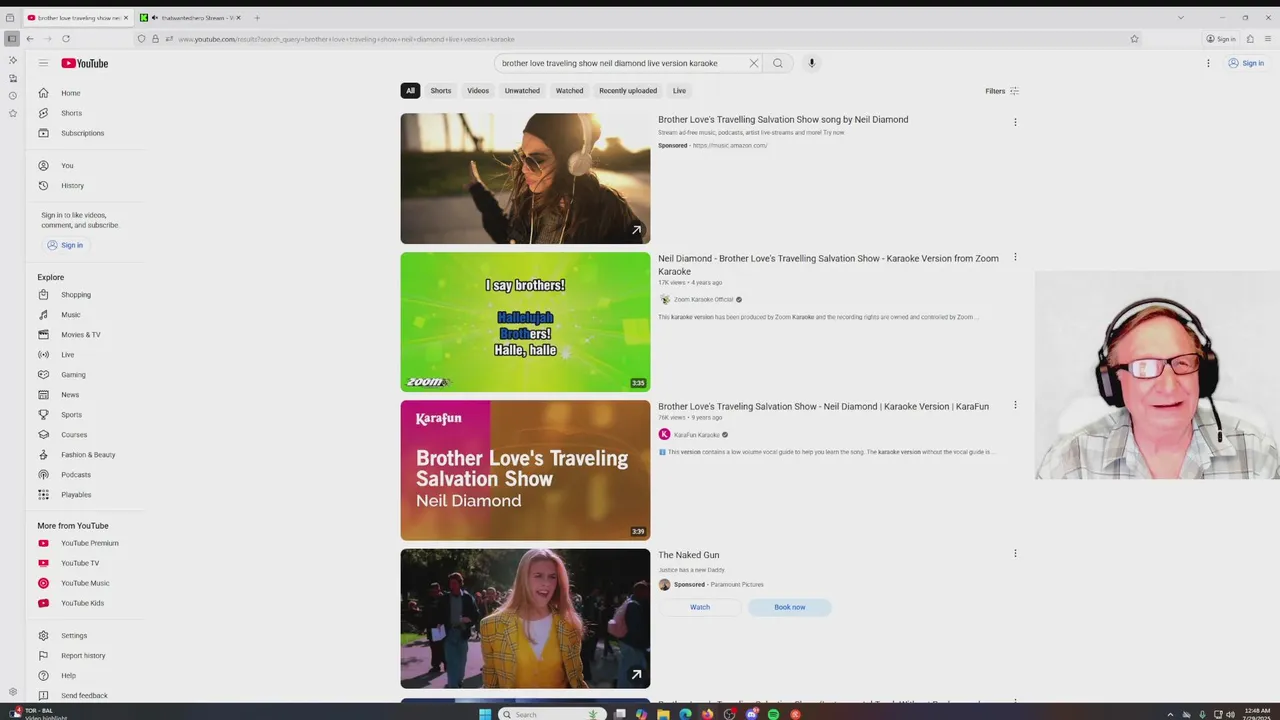Open Send feedback in sidebar
1280x720 pixels.
(x=85, y=696)
